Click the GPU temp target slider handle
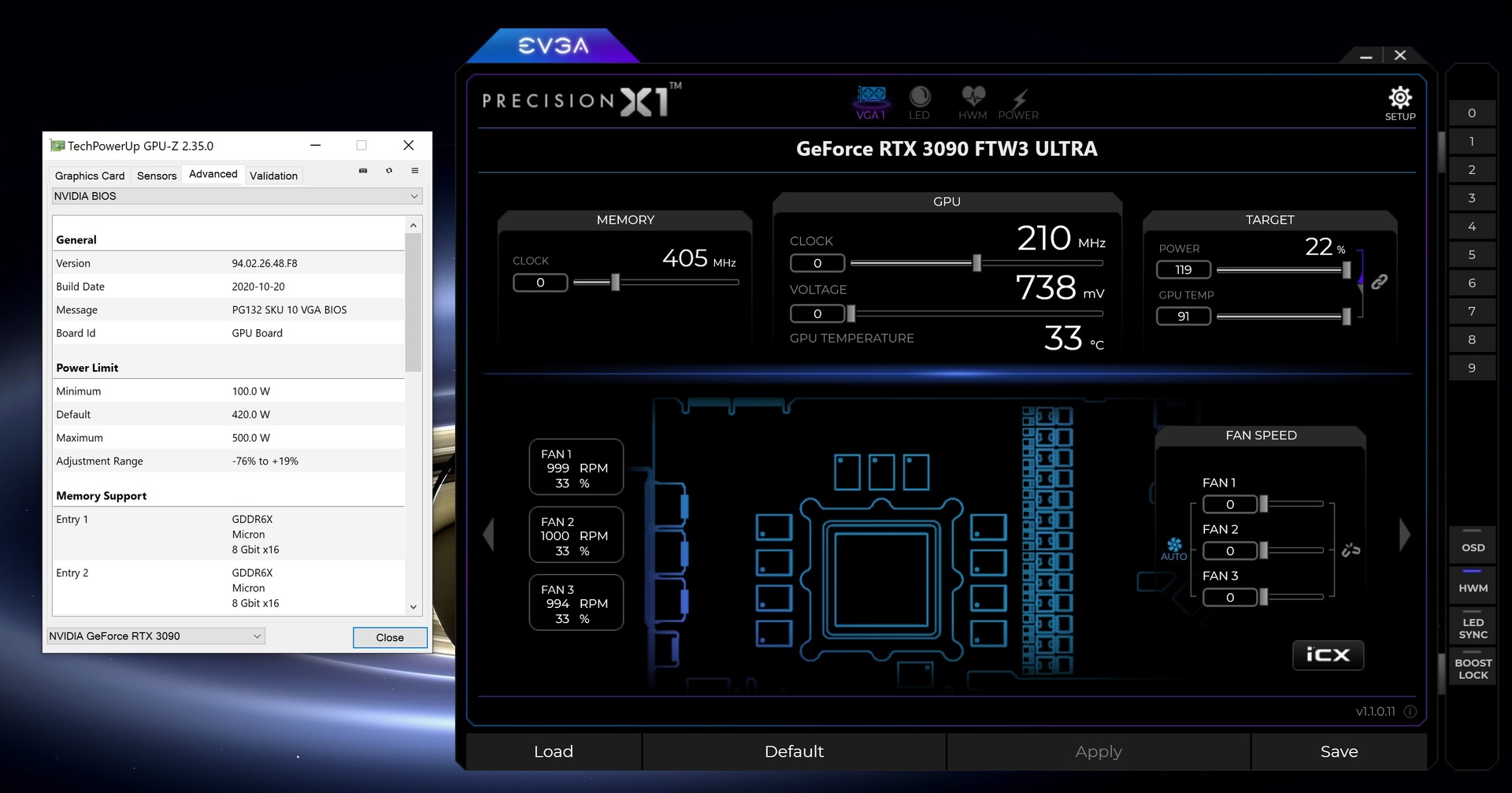The image size is (1512, 793). (1347, 317)
